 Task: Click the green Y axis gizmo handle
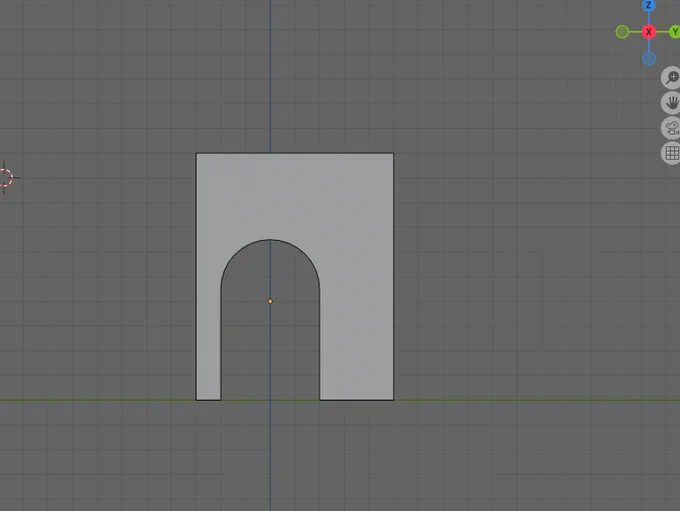pyautogui.click(x=675, y=32)
